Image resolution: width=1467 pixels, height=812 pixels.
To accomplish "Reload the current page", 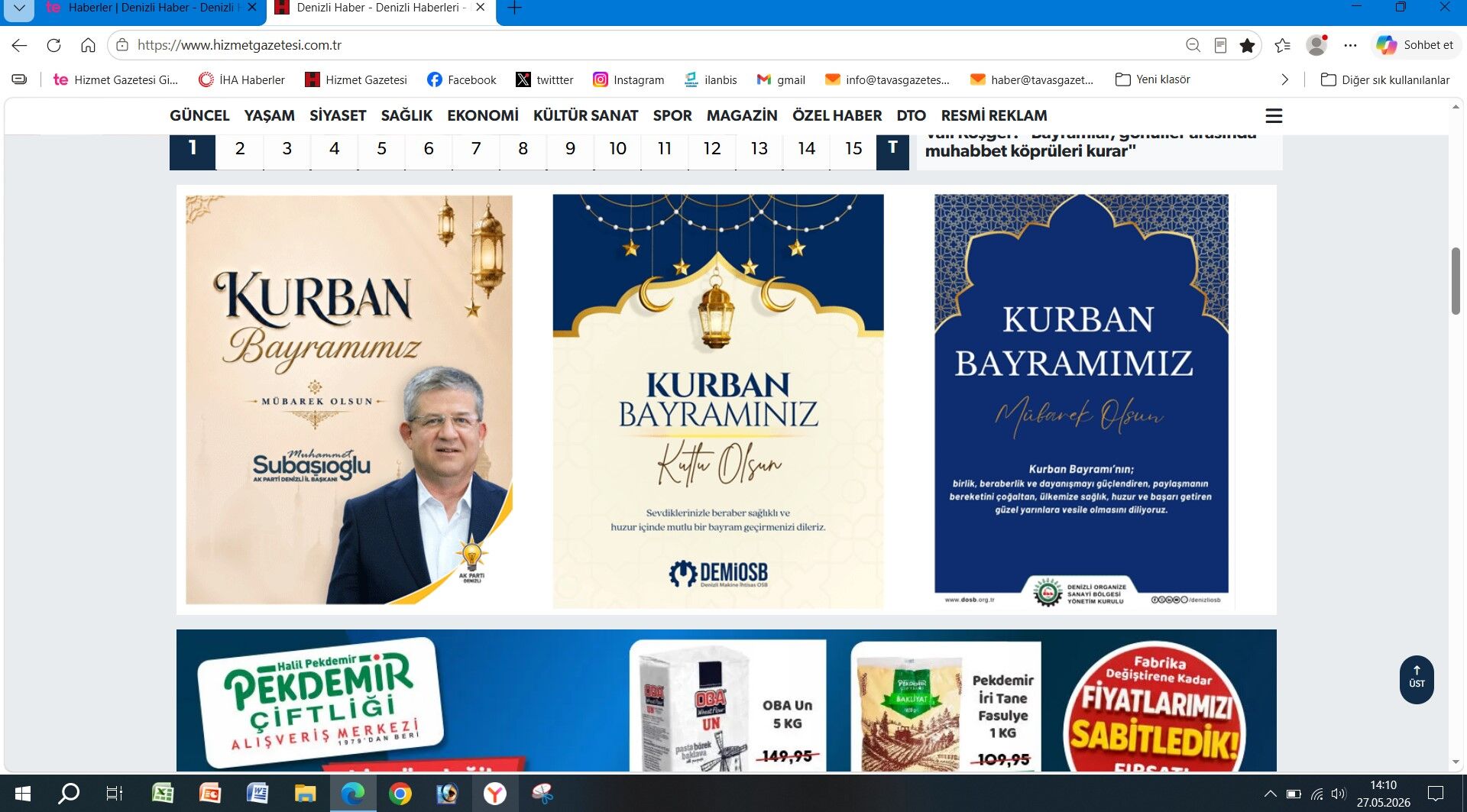I will pos(53,45).
